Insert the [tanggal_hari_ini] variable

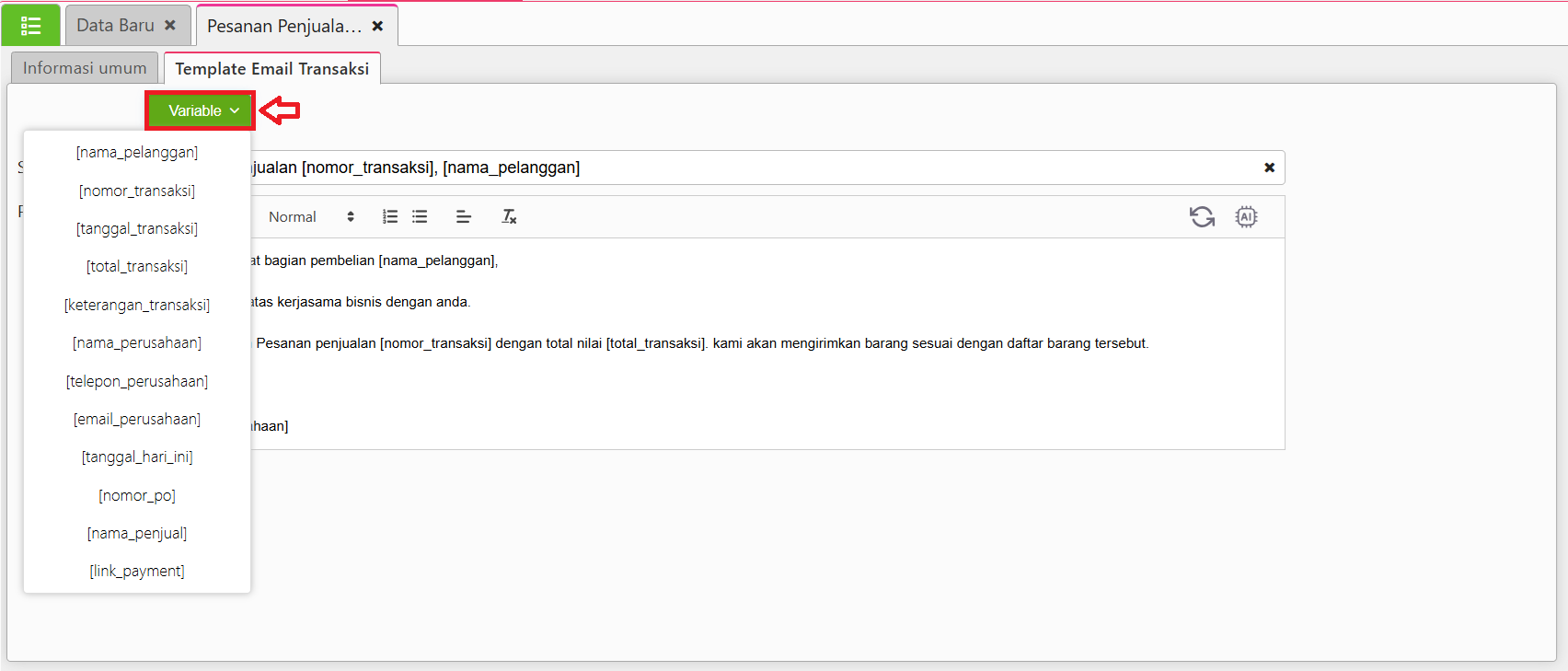[x=137, y=457]
